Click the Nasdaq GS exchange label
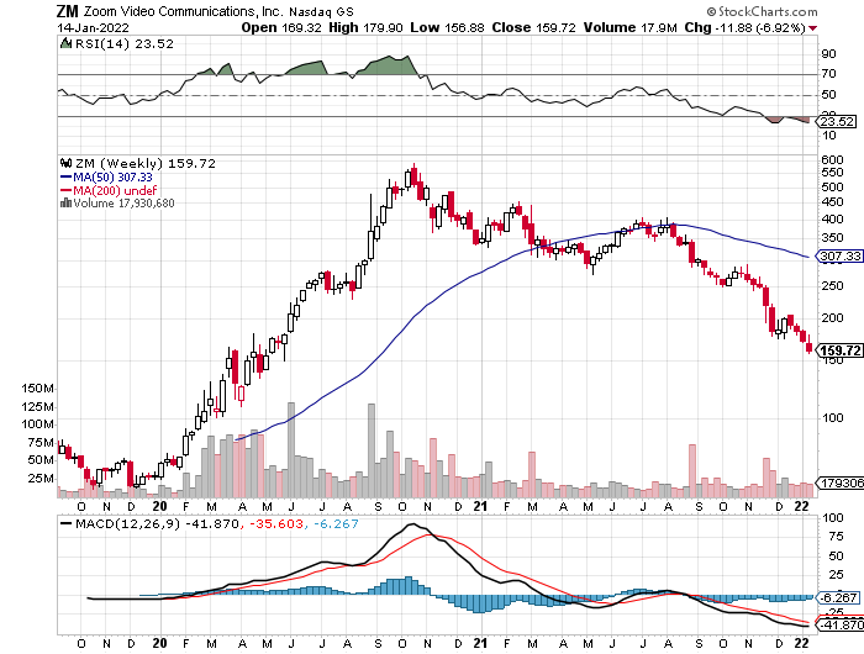This screenshot has width=864, height=654. tap(321, 12)
